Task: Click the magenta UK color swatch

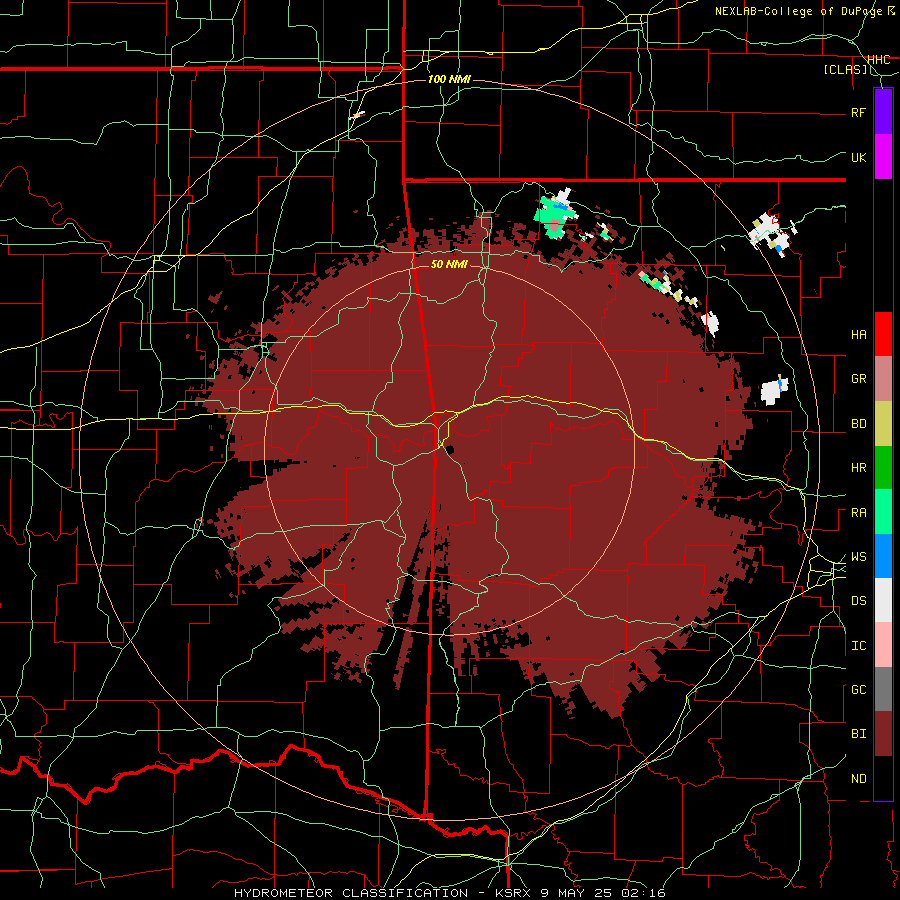Action: pos(883,157)
